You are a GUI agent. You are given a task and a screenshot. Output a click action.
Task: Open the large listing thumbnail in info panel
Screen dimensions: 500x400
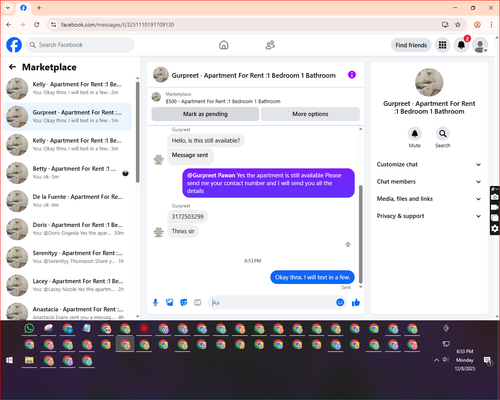(429, 82)
